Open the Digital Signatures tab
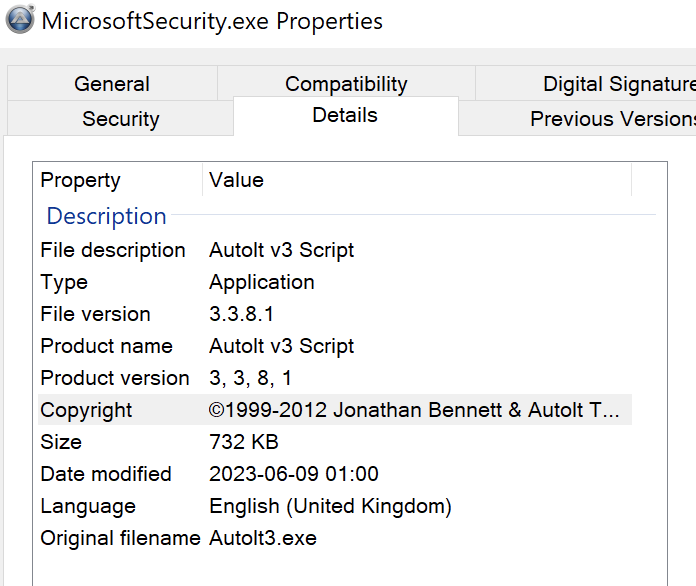Image resolution: width=696 pixels, height=586 pixels. coord(586,83)
